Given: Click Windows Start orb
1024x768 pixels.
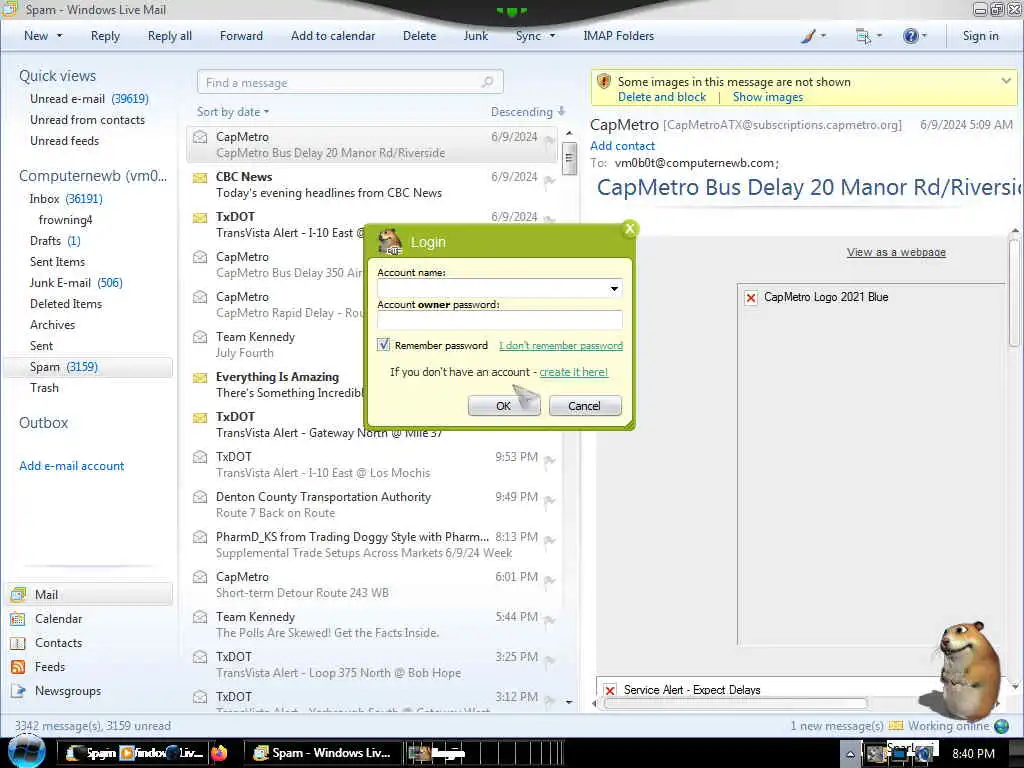Looking at the screenshot, I should point(26,752).
